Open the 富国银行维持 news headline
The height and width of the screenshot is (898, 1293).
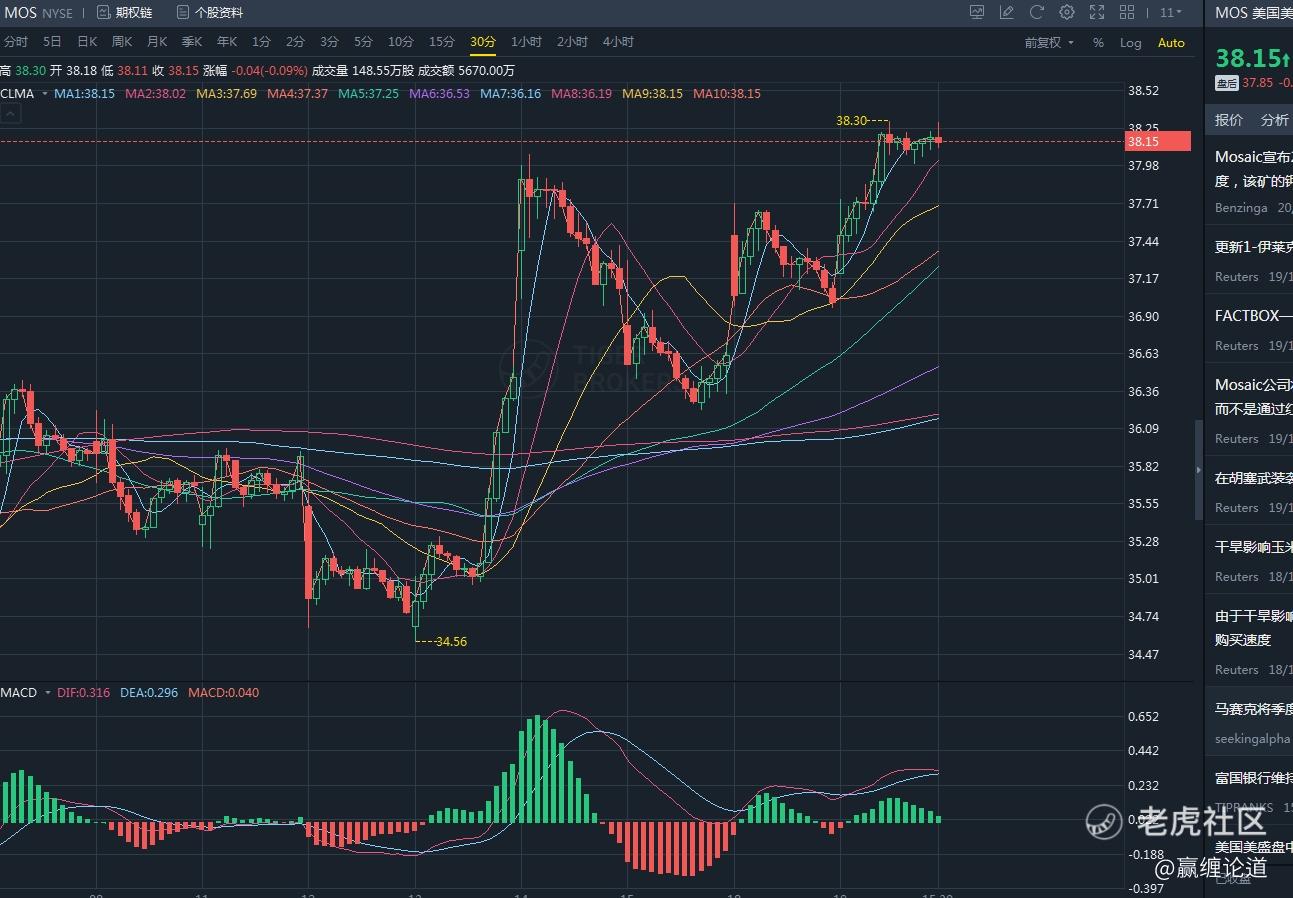(x=1254, y=777)
